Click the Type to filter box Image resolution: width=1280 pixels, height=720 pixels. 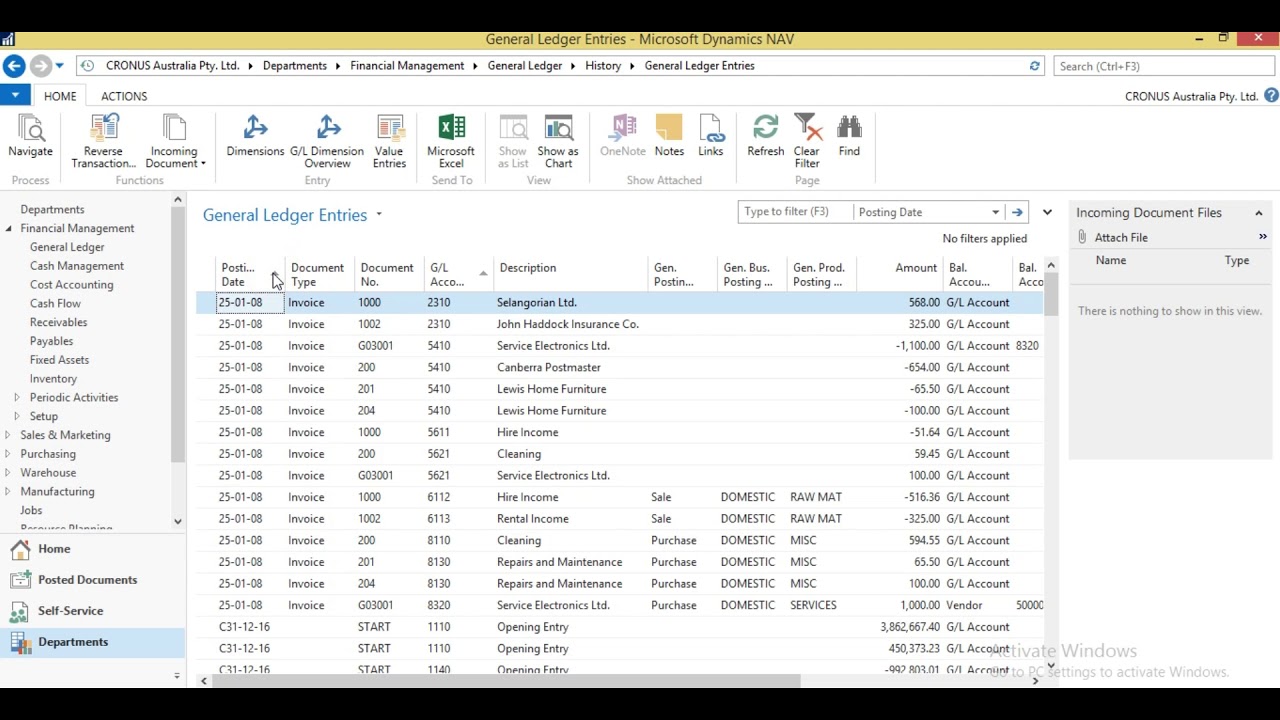[795, 212]
